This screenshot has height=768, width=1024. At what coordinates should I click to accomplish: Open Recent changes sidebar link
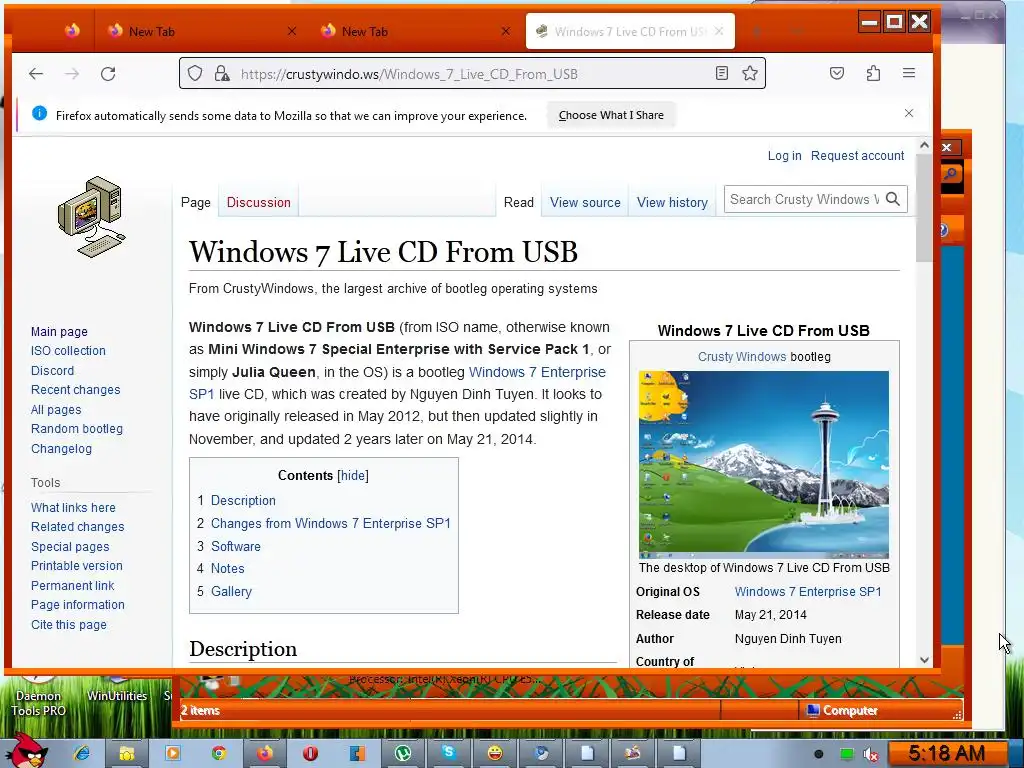[75, 390]
